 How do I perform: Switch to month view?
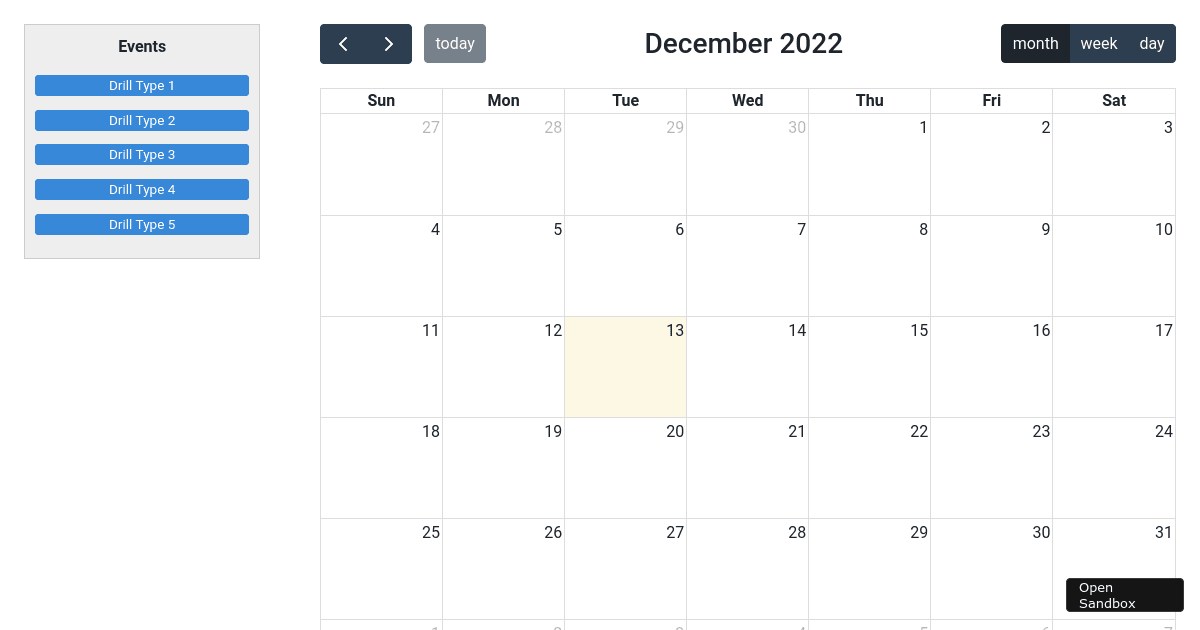1035,44
